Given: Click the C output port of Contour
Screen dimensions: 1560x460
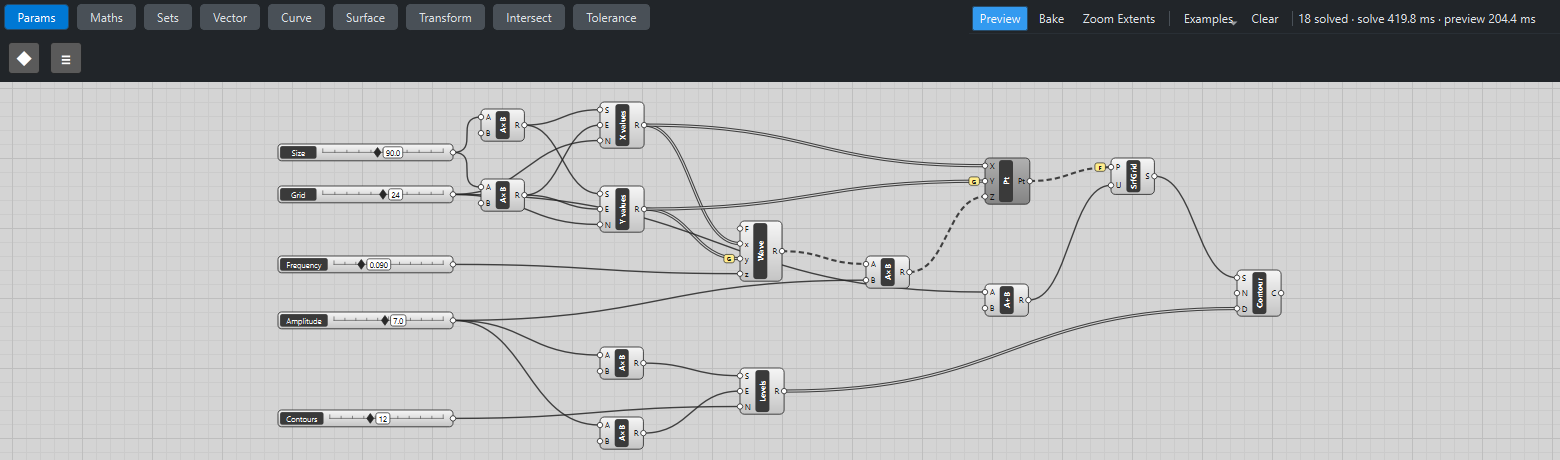Looking at the screenshot, I should tap(1281, 293).
